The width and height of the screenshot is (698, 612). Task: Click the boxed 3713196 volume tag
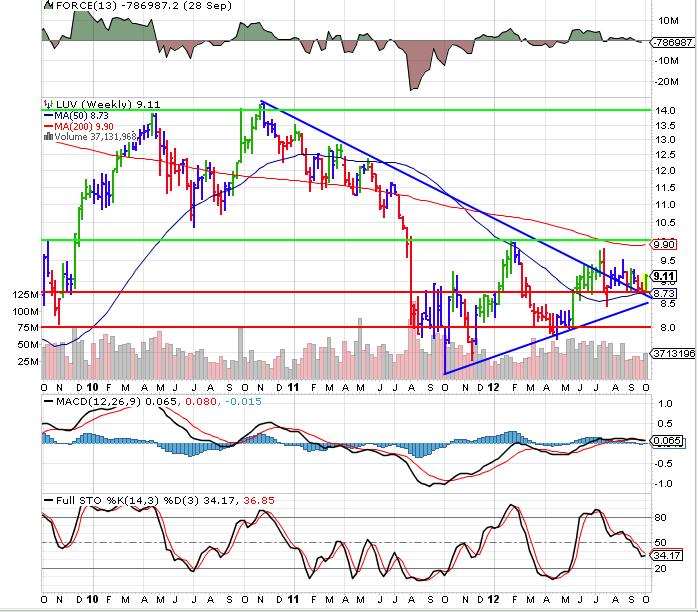point(673,353)
